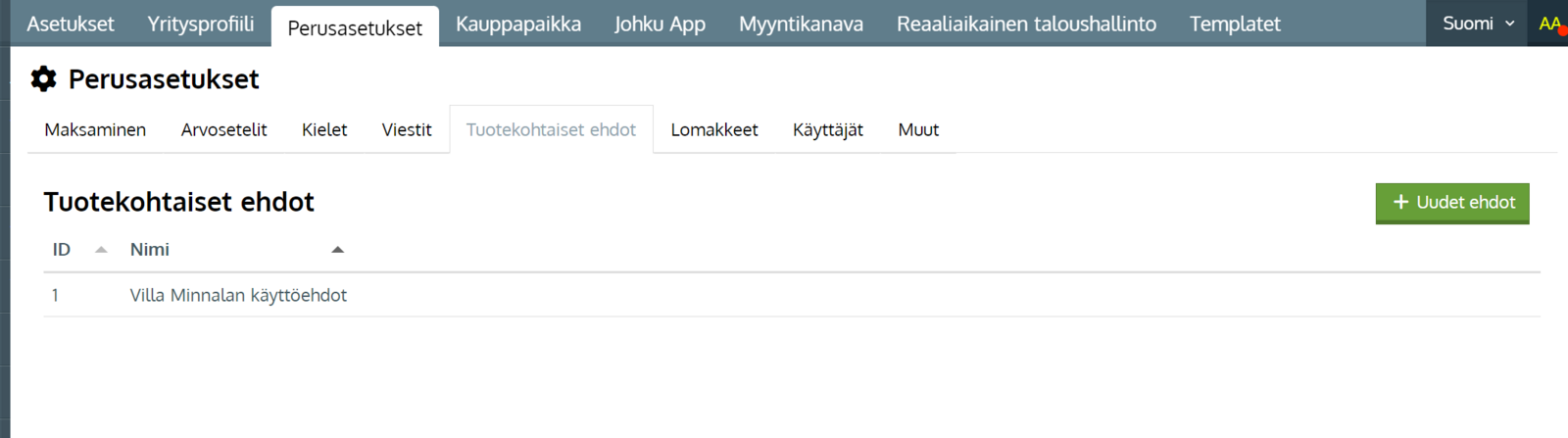Go to the Käyttäjät tab
The width and height of the screenshot is (1568, 438).
[x=828, y=129]
